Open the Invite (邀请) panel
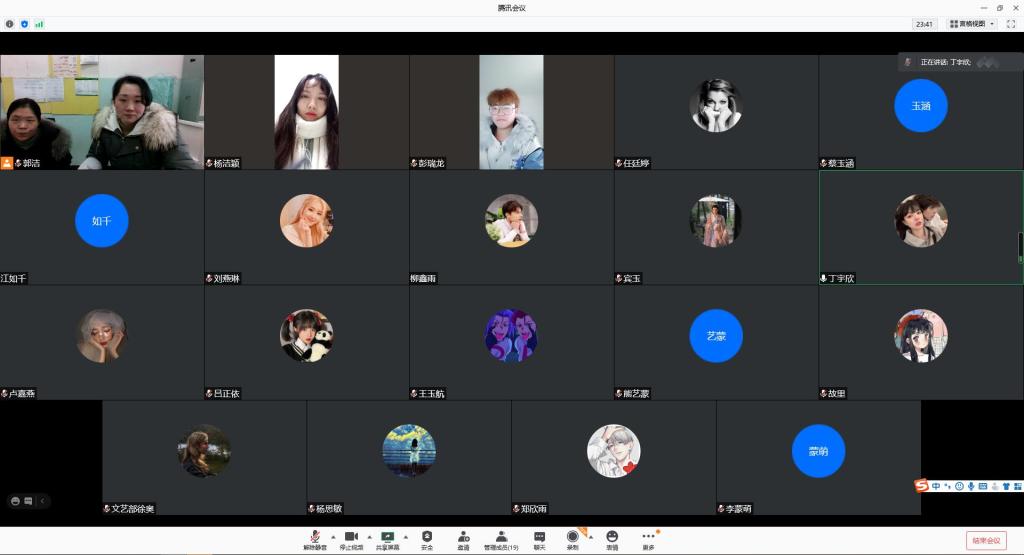1024x555 pixels. click(x=463, y=538)
